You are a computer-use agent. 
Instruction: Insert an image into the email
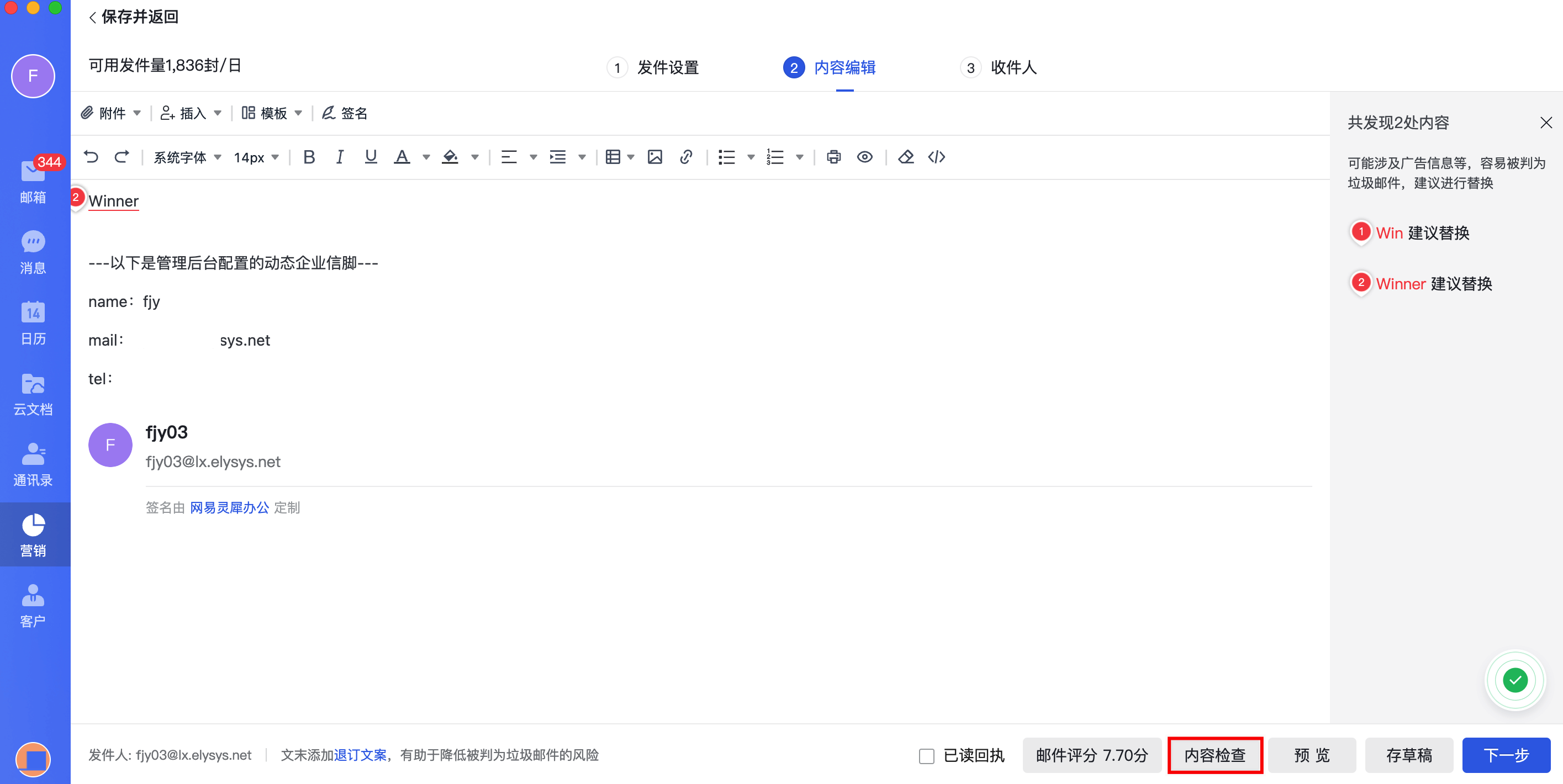point(654,156)
